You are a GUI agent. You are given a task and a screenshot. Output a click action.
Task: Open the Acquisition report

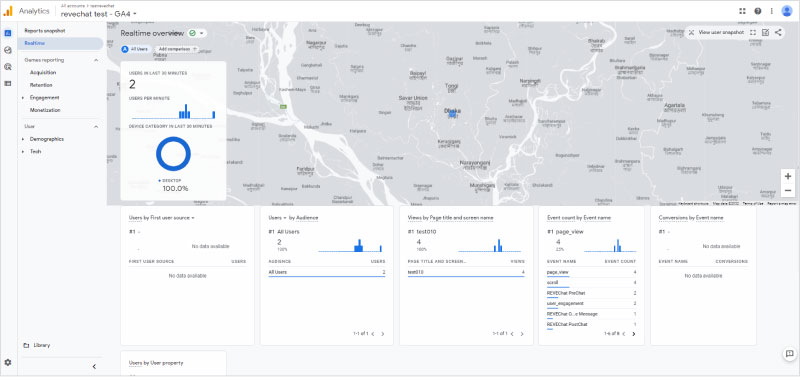tap(43, 72)
